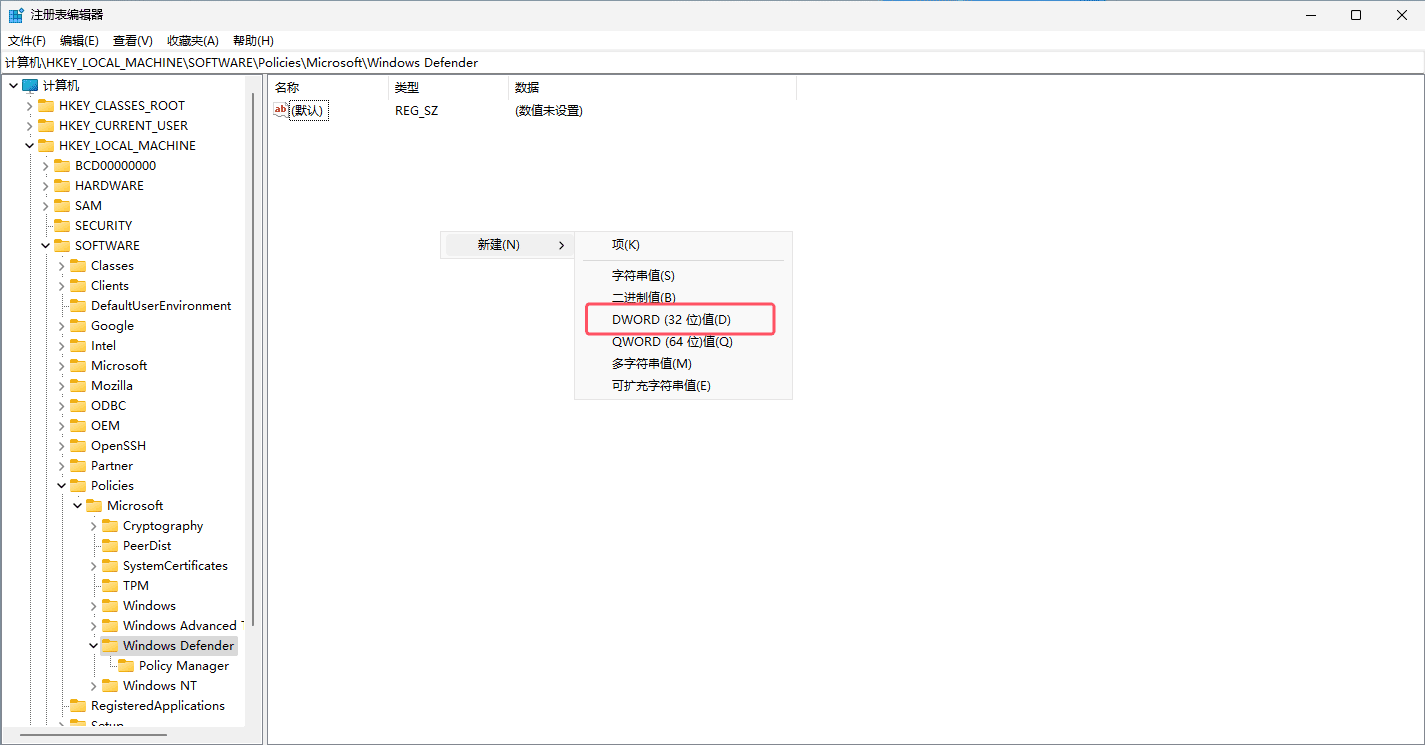Click the registry path address bar
This screenshot has width=1425, height=745.
point(712,62)
